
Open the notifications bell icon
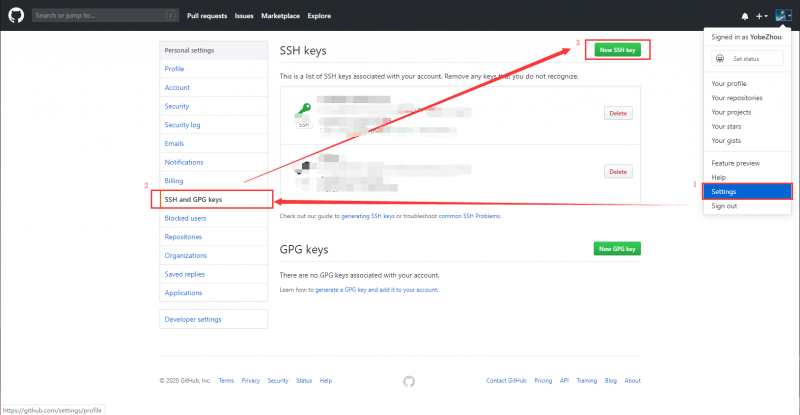(x=745, y=16)
